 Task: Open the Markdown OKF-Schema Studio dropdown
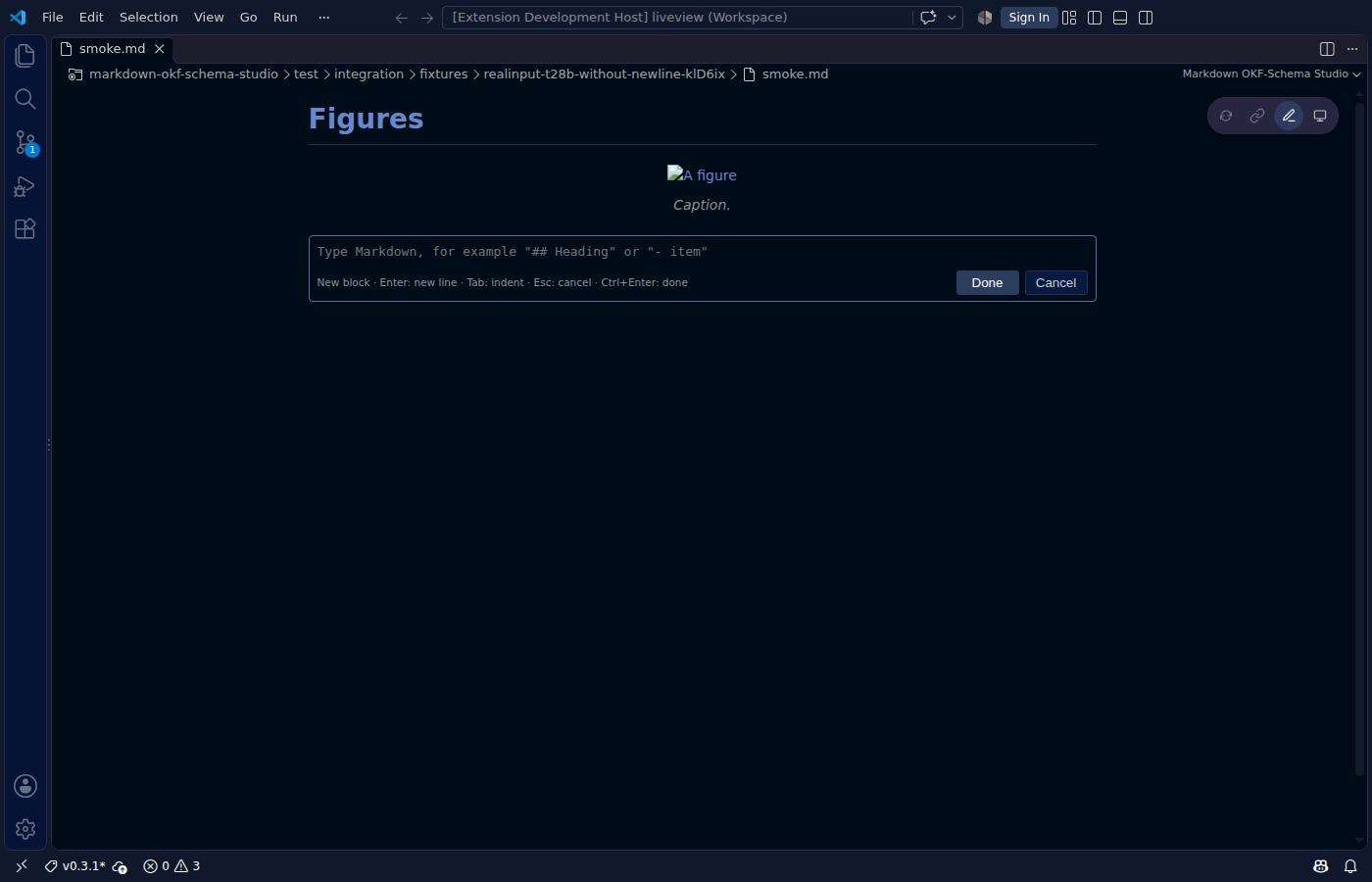click(x=1271, y=74)
